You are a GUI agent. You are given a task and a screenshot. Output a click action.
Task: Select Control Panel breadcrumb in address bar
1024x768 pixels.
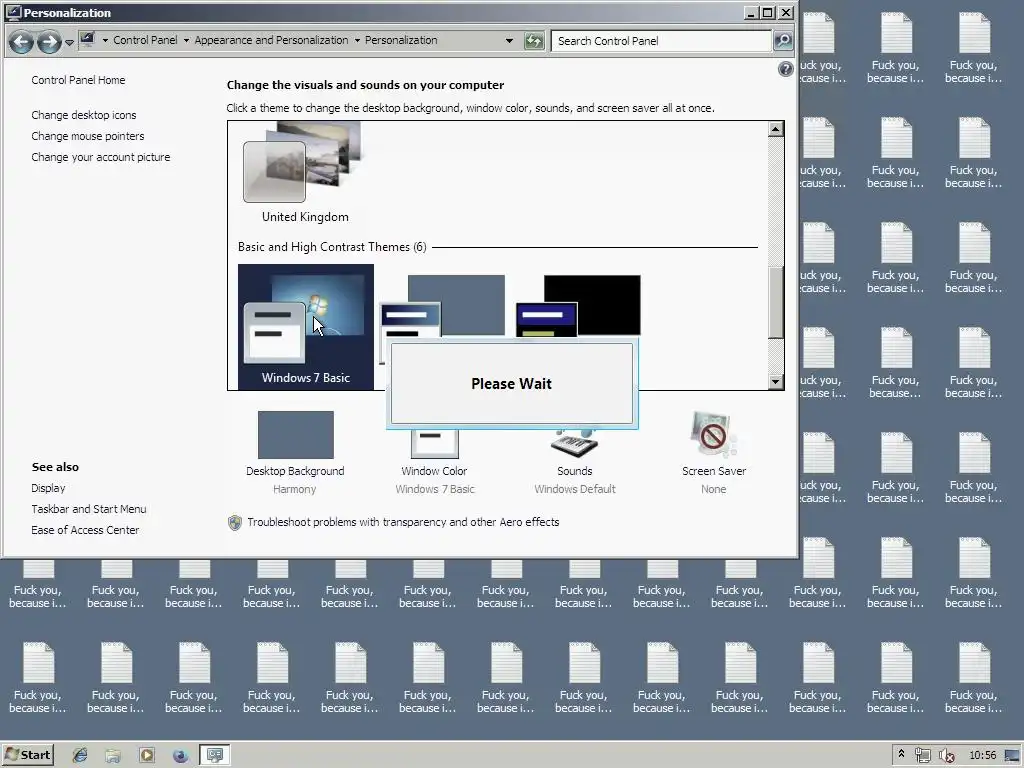click(x=145, y=40)
